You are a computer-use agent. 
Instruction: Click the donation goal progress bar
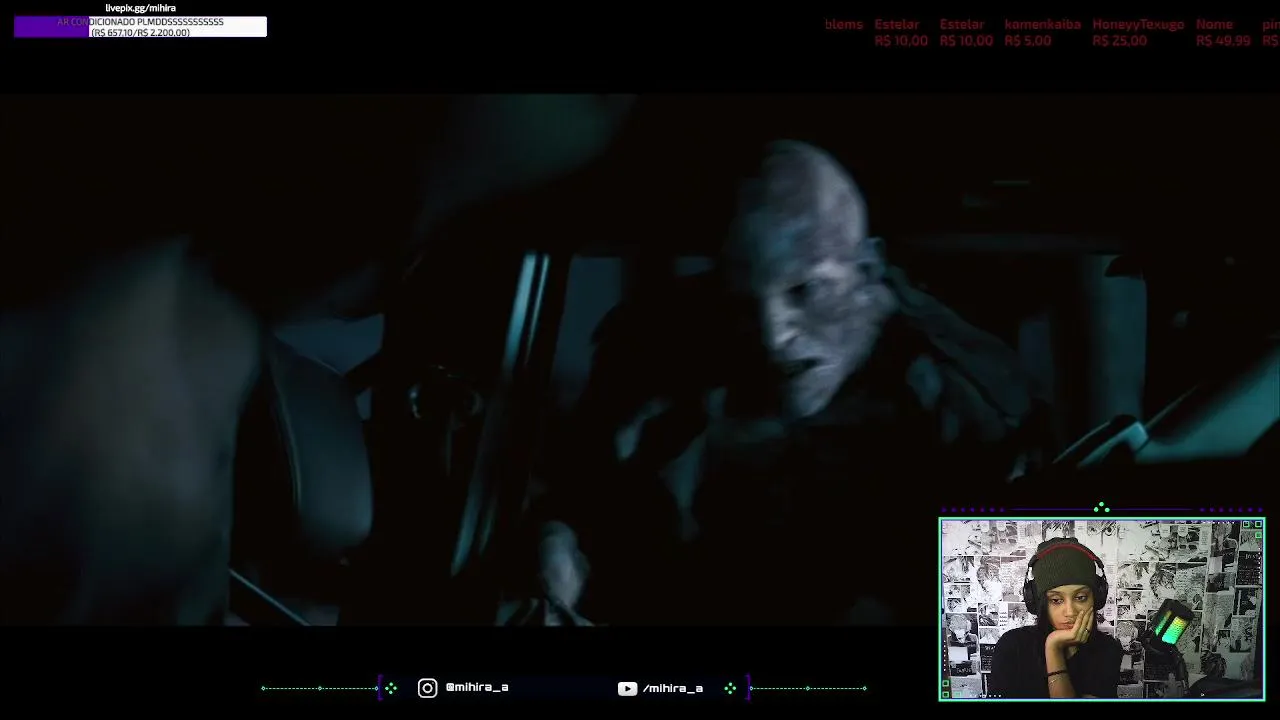point(140,27)
